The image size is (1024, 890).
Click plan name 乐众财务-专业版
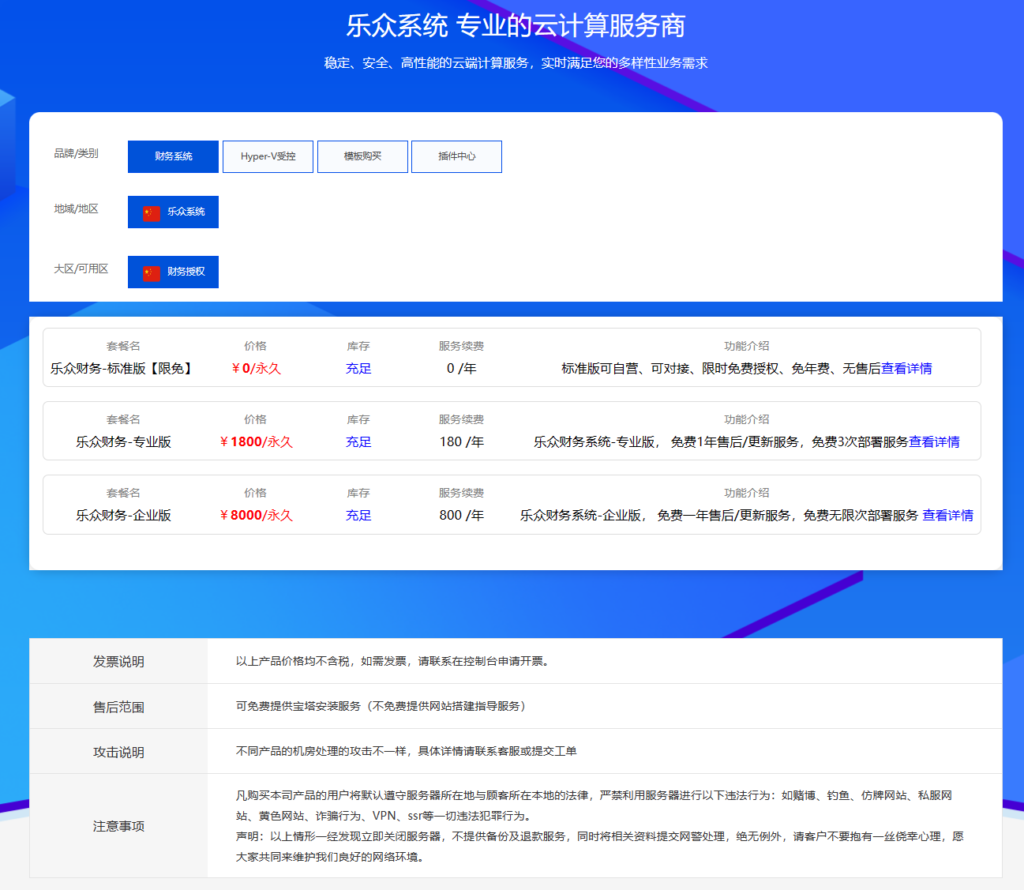(x=123, y=442)
